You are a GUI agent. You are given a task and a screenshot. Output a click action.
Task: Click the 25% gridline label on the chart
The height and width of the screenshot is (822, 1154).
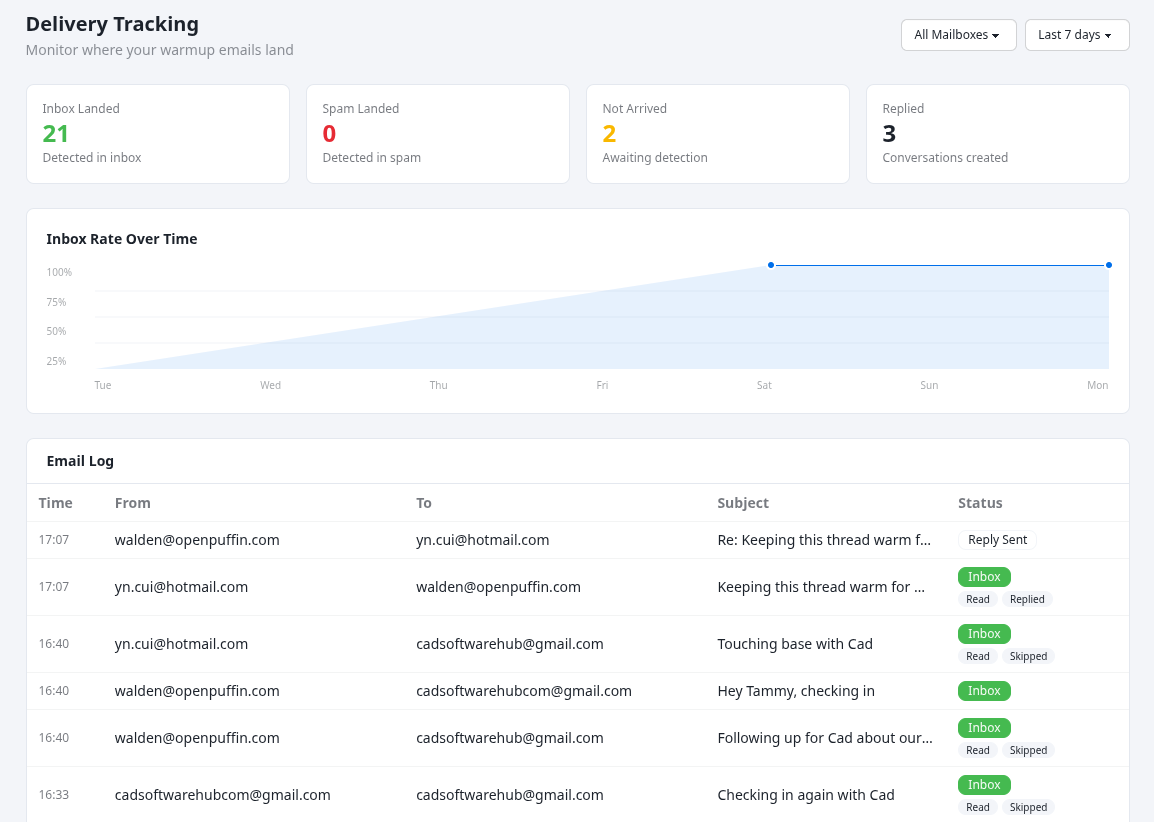pyautogui.click(x=56, y=361)
